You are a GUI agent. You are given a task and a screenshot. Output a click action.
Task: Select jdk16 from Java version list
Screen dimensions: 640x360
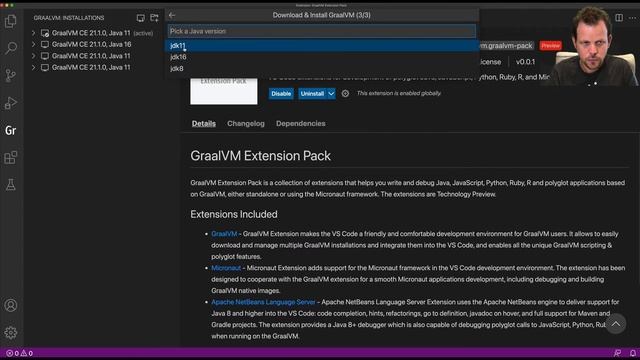point(322,57)
